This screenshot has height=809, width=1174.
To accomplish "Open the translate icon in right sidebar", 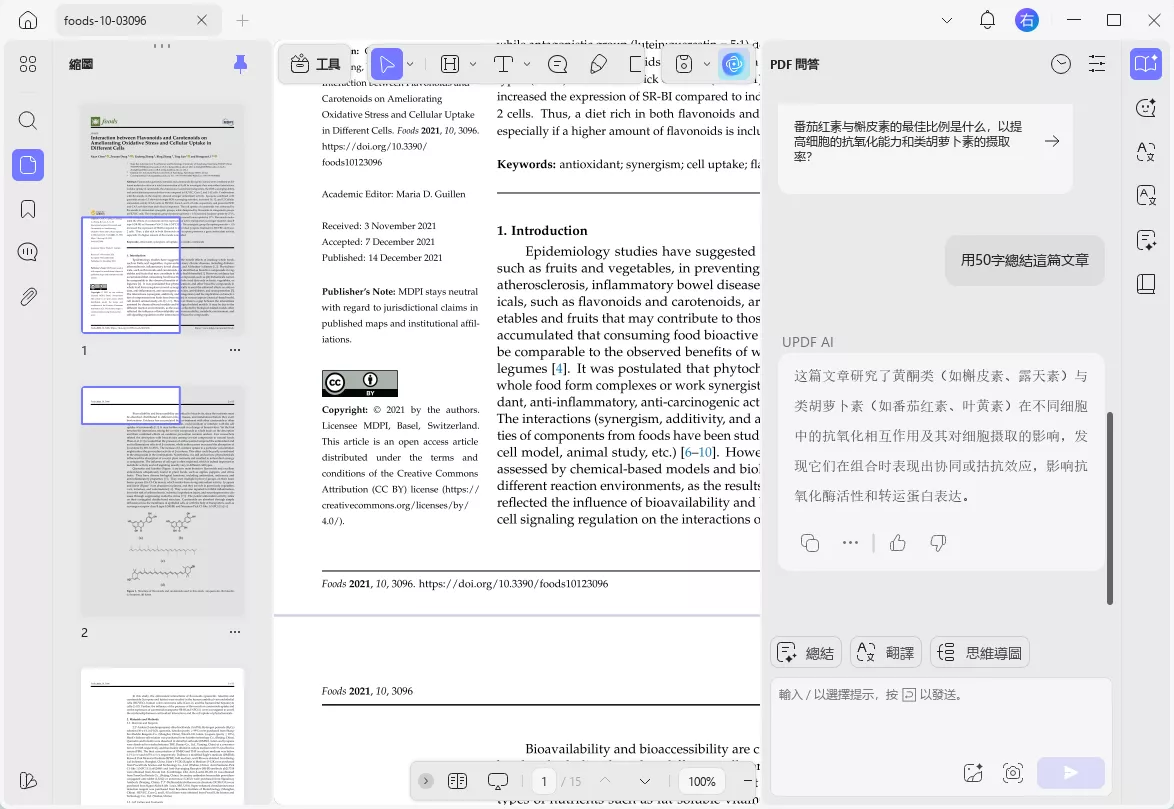I will 1146,152.
